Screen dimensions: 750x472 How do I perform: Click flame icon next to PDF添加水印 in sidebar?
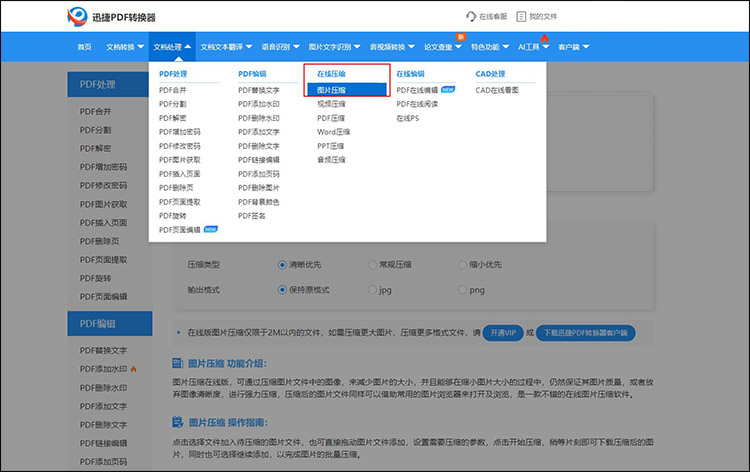tap(133, 369)
